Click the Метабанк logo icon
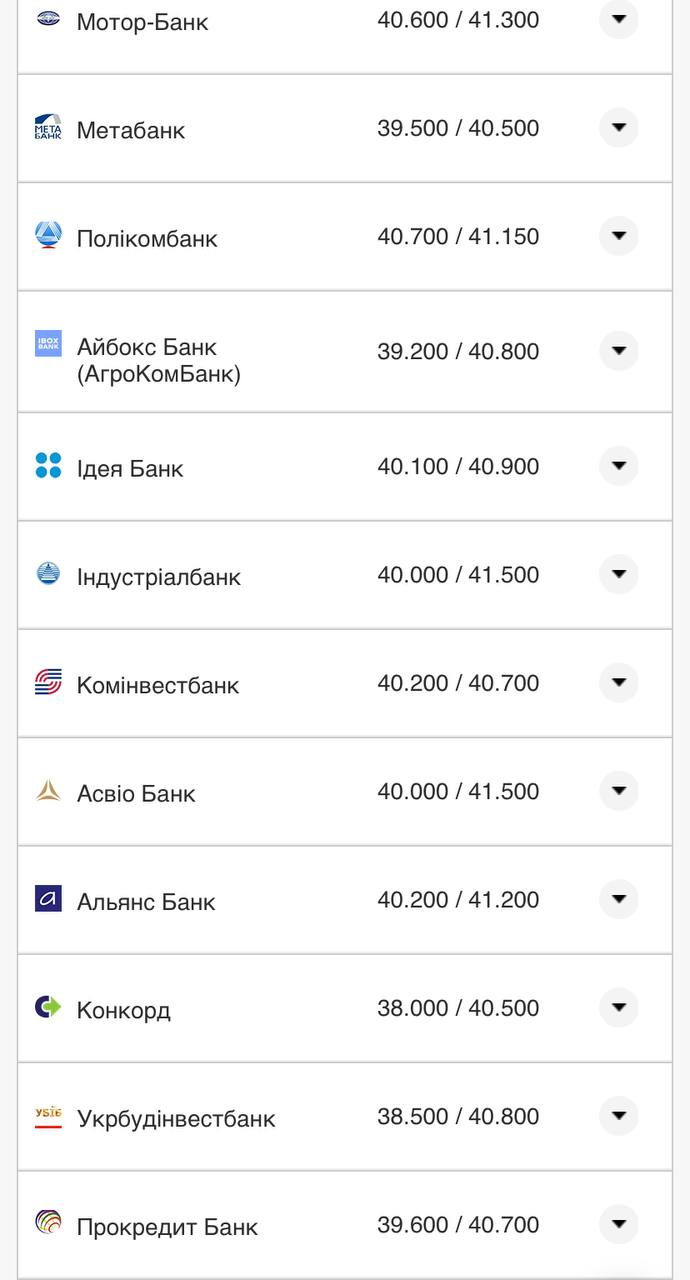The width and height of the screenshot is (690, 1280). (x=48, y=127)
